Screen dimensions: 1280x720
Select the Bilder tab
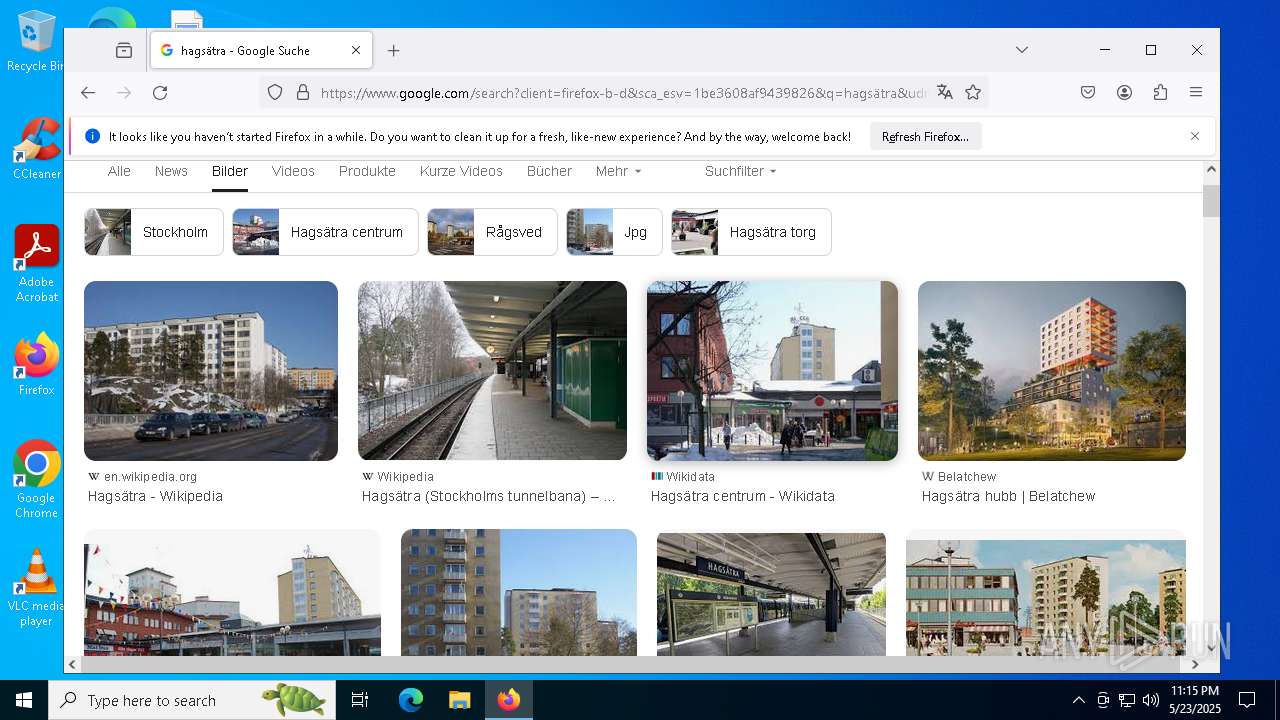[x=230, y=171]
